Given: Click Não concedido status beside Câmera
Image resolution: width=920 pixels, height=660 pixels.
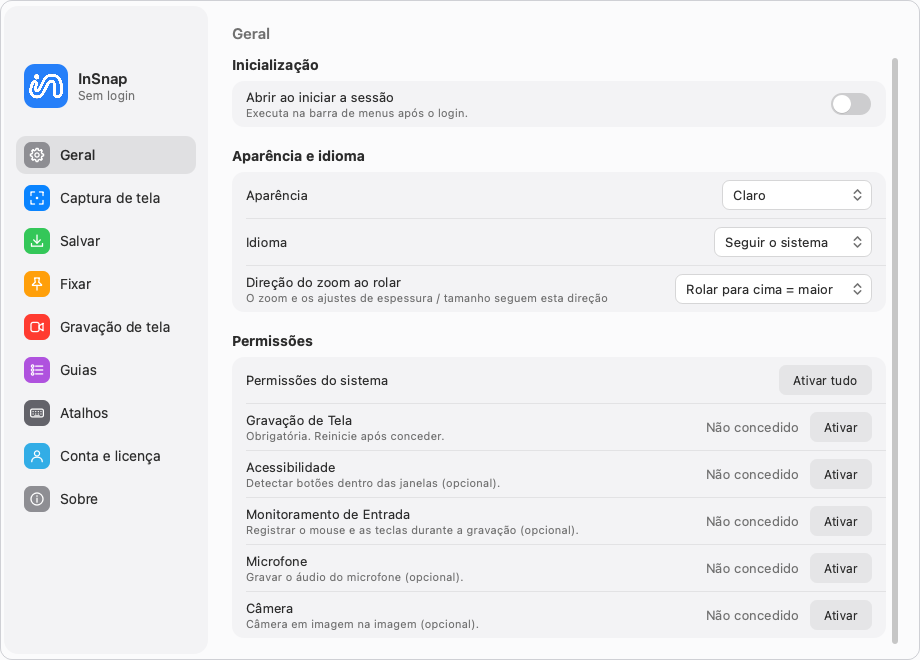Looking at the screenshot, I should click(x=752, y=615).
